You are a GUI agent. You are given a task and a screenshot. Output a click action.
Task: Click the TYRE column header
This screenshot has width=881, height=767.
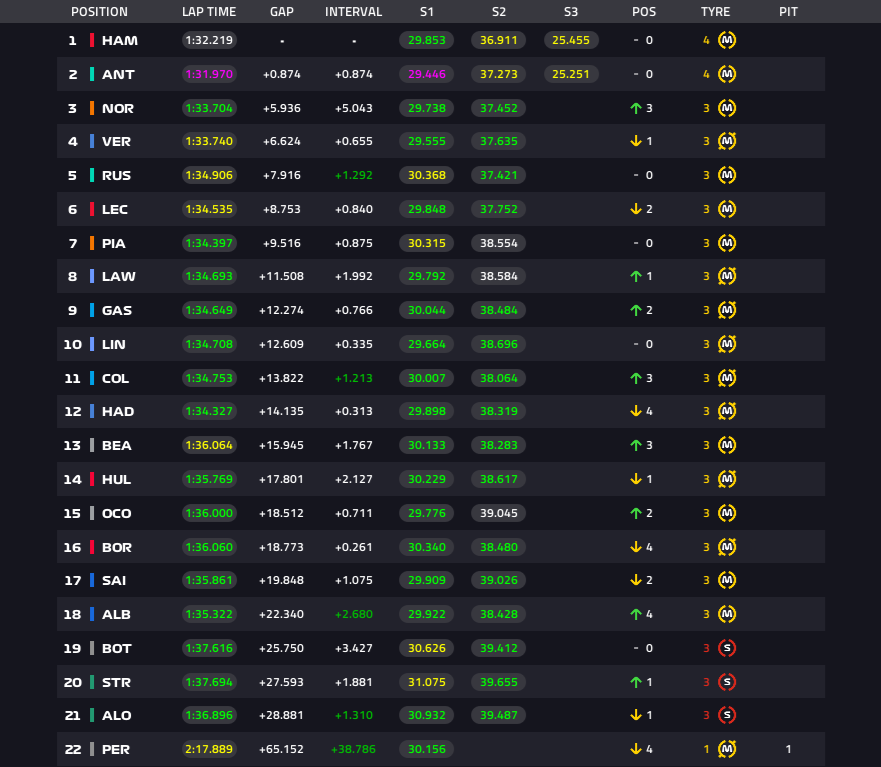[x=715, y=12]
